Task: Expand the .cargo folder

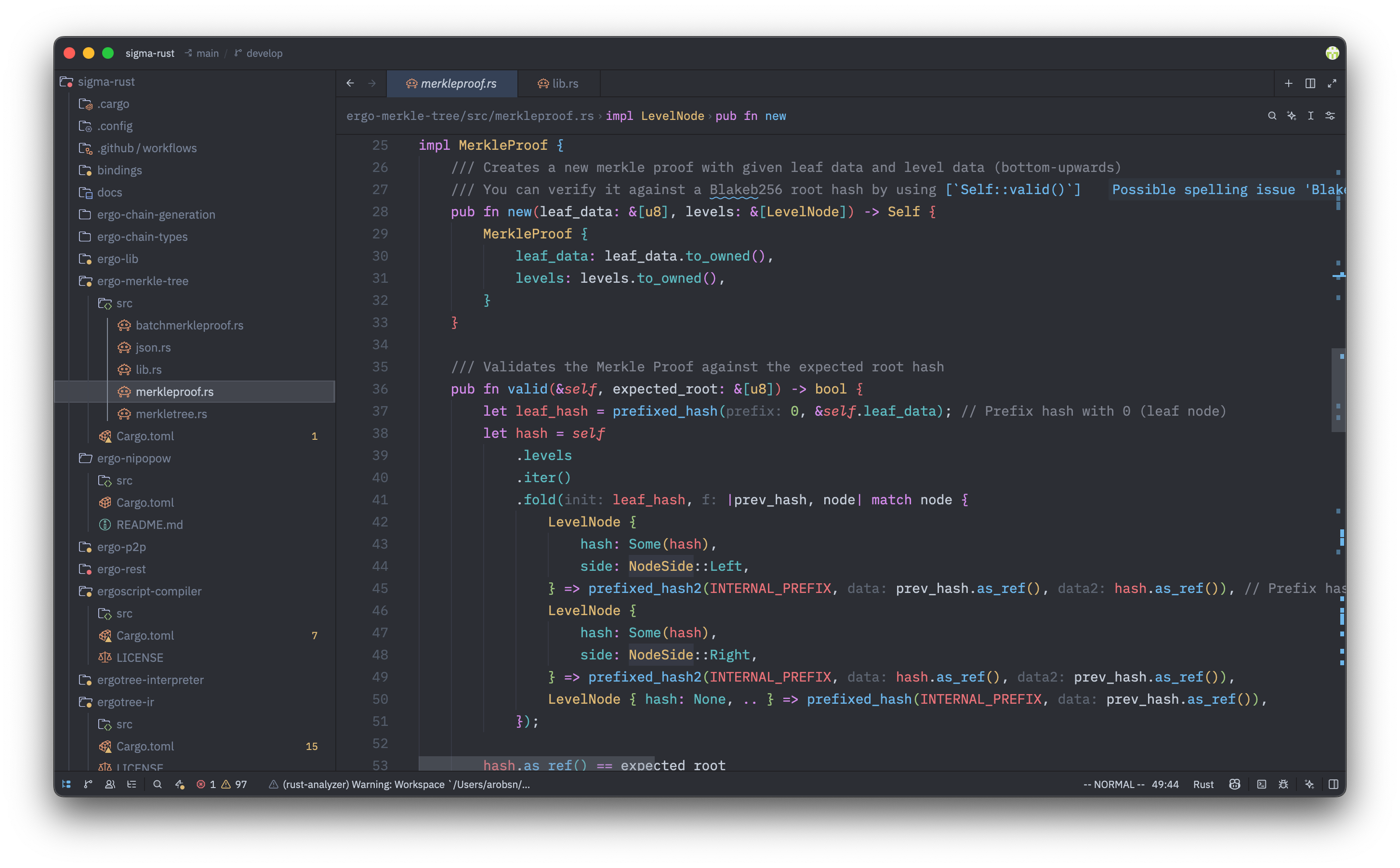Action: (x=195, y=104)
